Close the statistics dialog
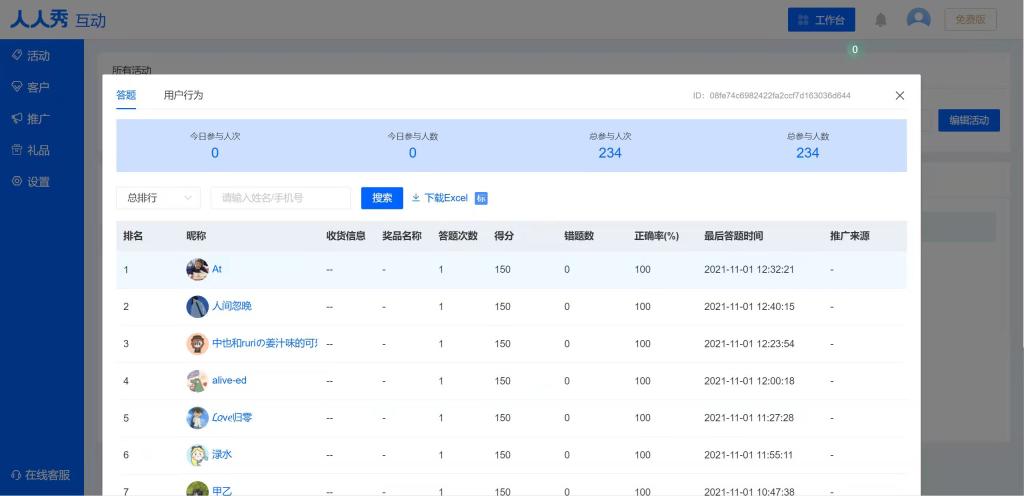Image resolution: width=1024 pixels, height=496 pixels. (900, 95)
